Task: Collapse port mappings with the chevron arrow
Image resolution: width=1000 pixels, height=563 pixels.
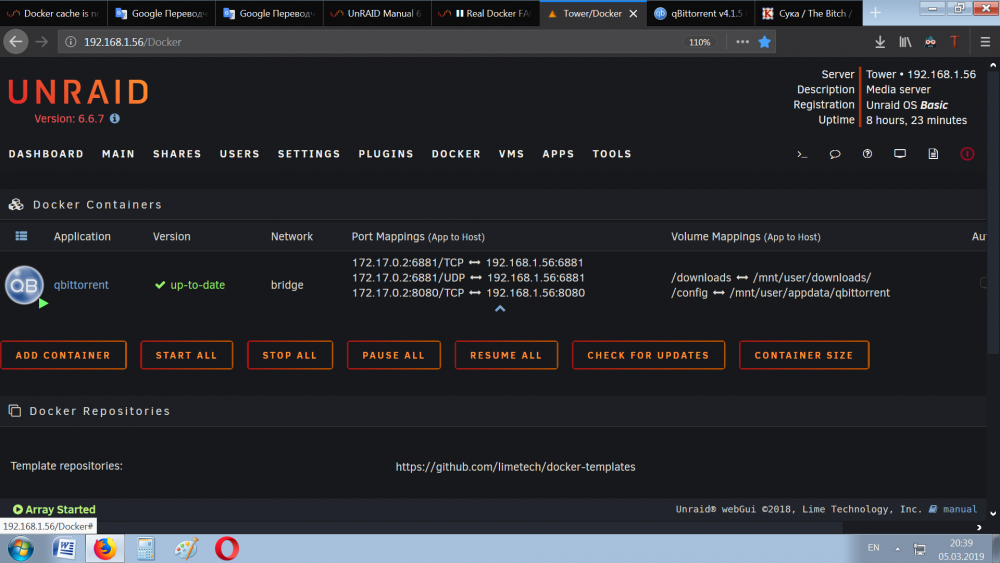Action: point(500,309)
